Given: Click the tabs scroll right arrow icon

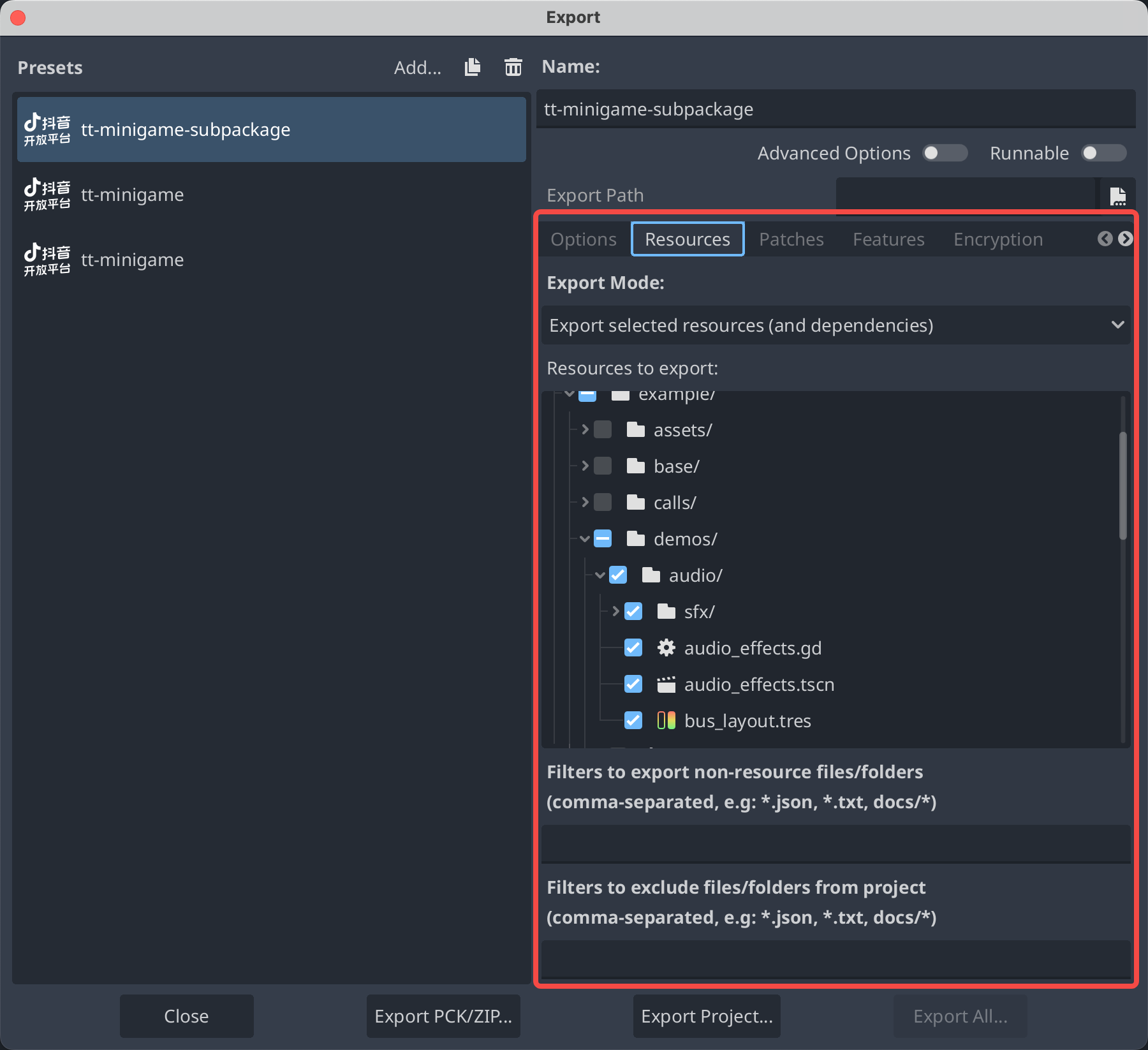Looking at the screenshot, I should (1126, 239).
